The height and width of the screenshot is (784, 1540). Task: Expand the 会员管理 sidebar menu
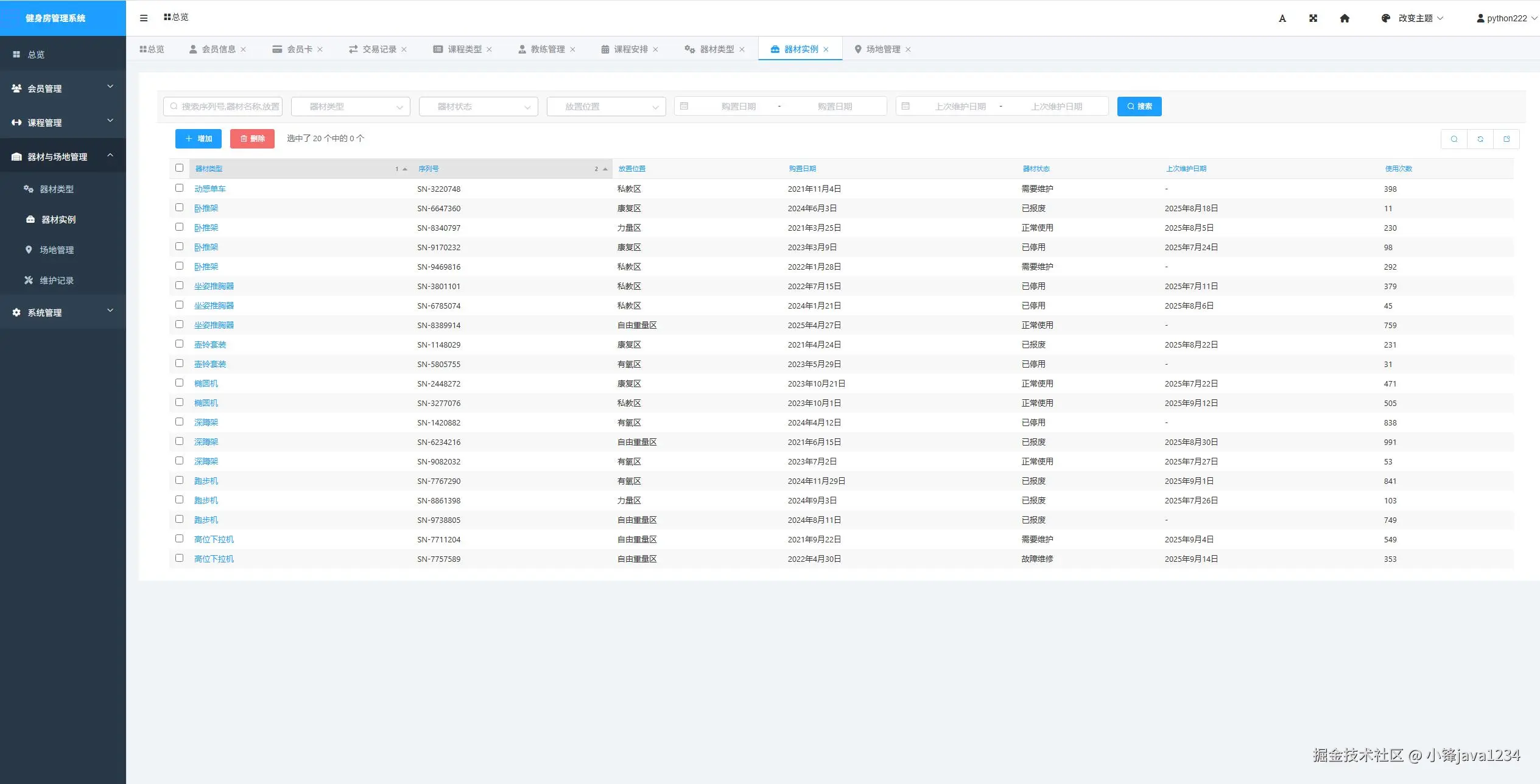point(63,88)
